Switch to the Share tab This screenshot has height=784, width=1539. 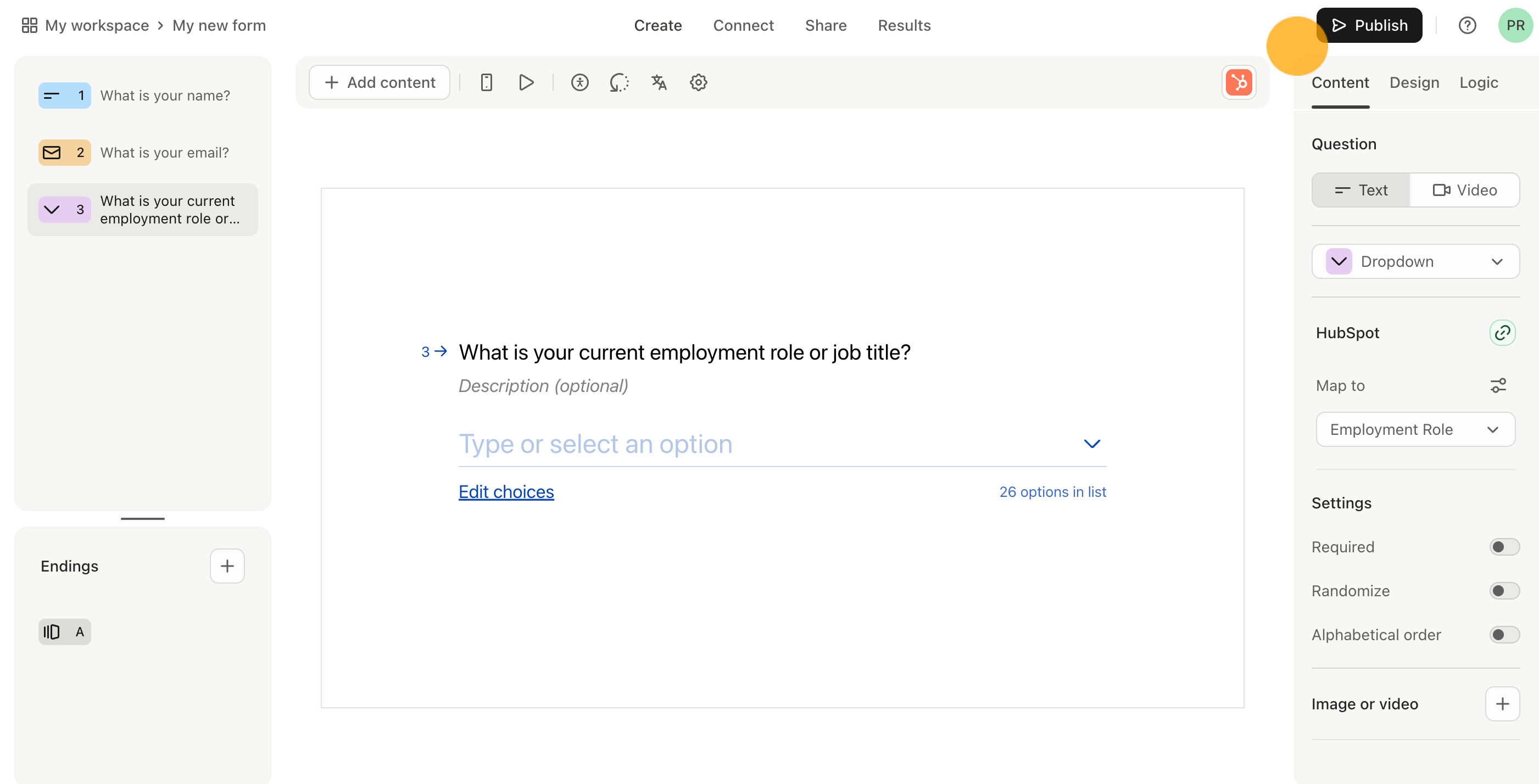(826, 26)
